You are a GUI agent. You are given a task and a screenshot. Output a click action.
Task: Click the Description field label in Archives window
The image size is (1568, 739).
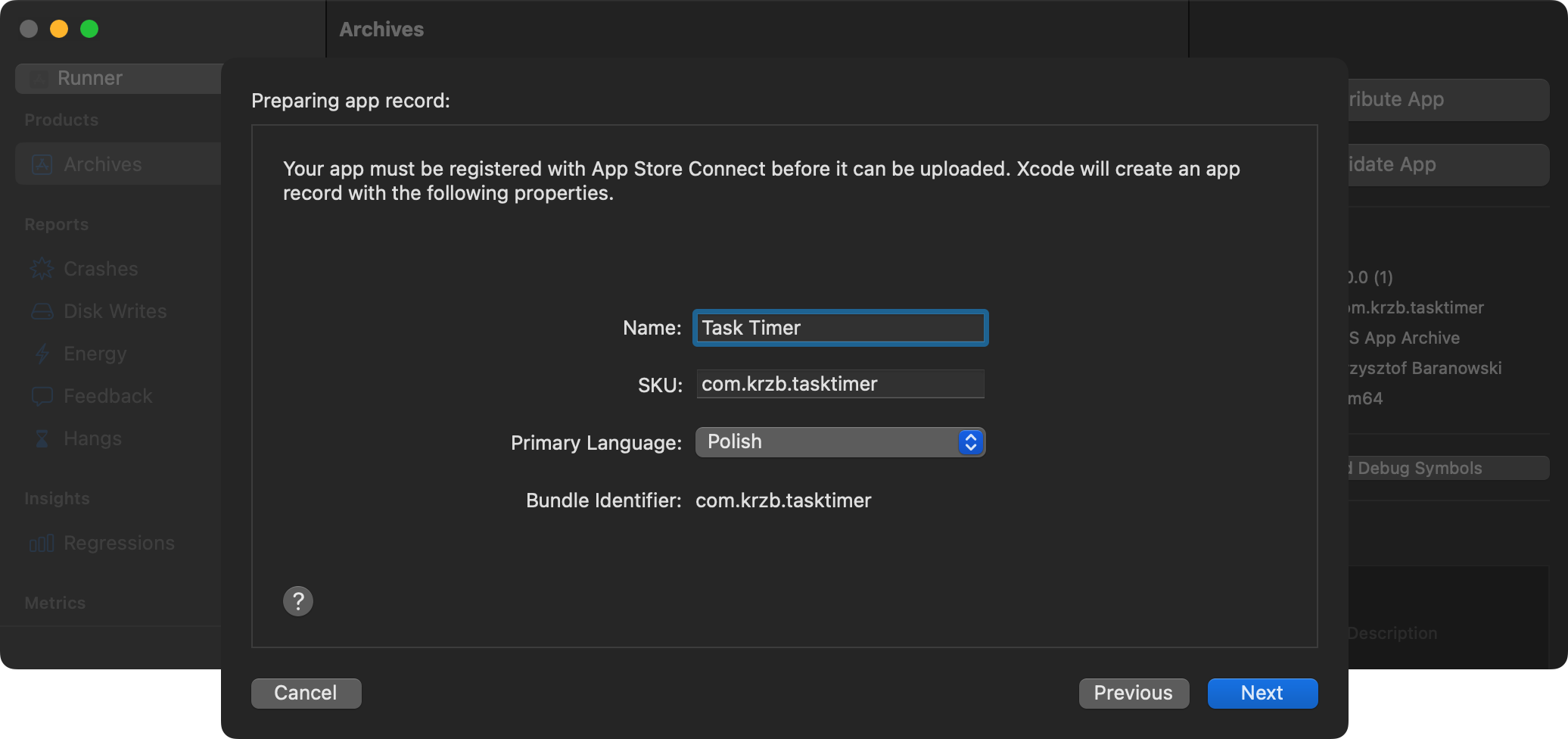pyautogui.click(x=1392, y=633)
